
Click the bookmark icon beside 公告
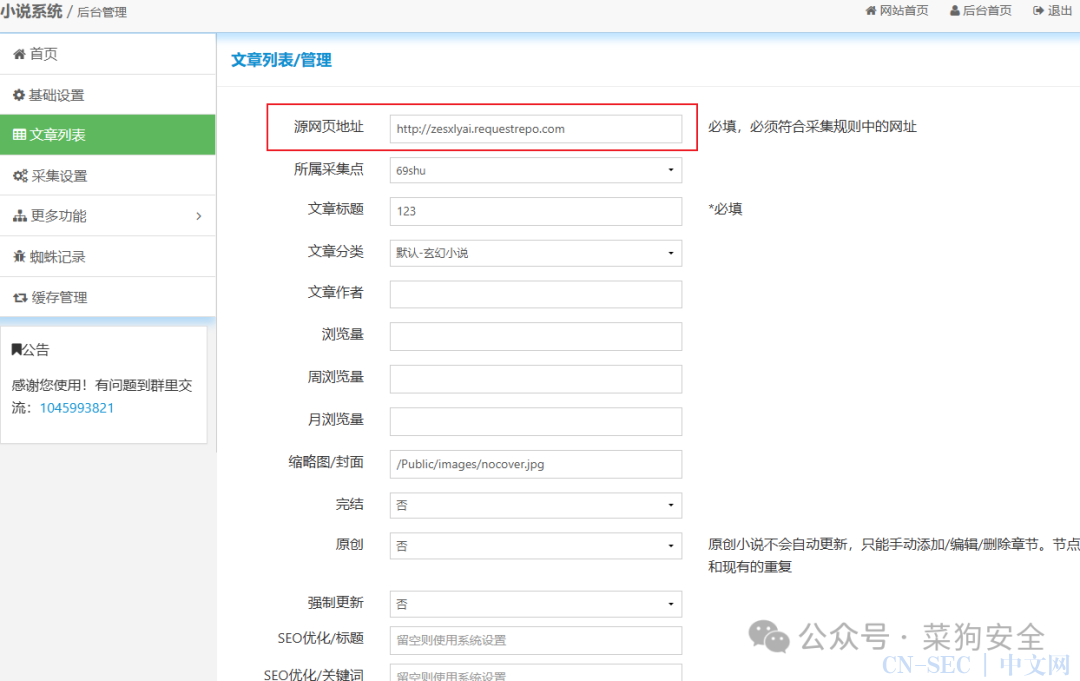pyautogui.click(x=17, y=350)
